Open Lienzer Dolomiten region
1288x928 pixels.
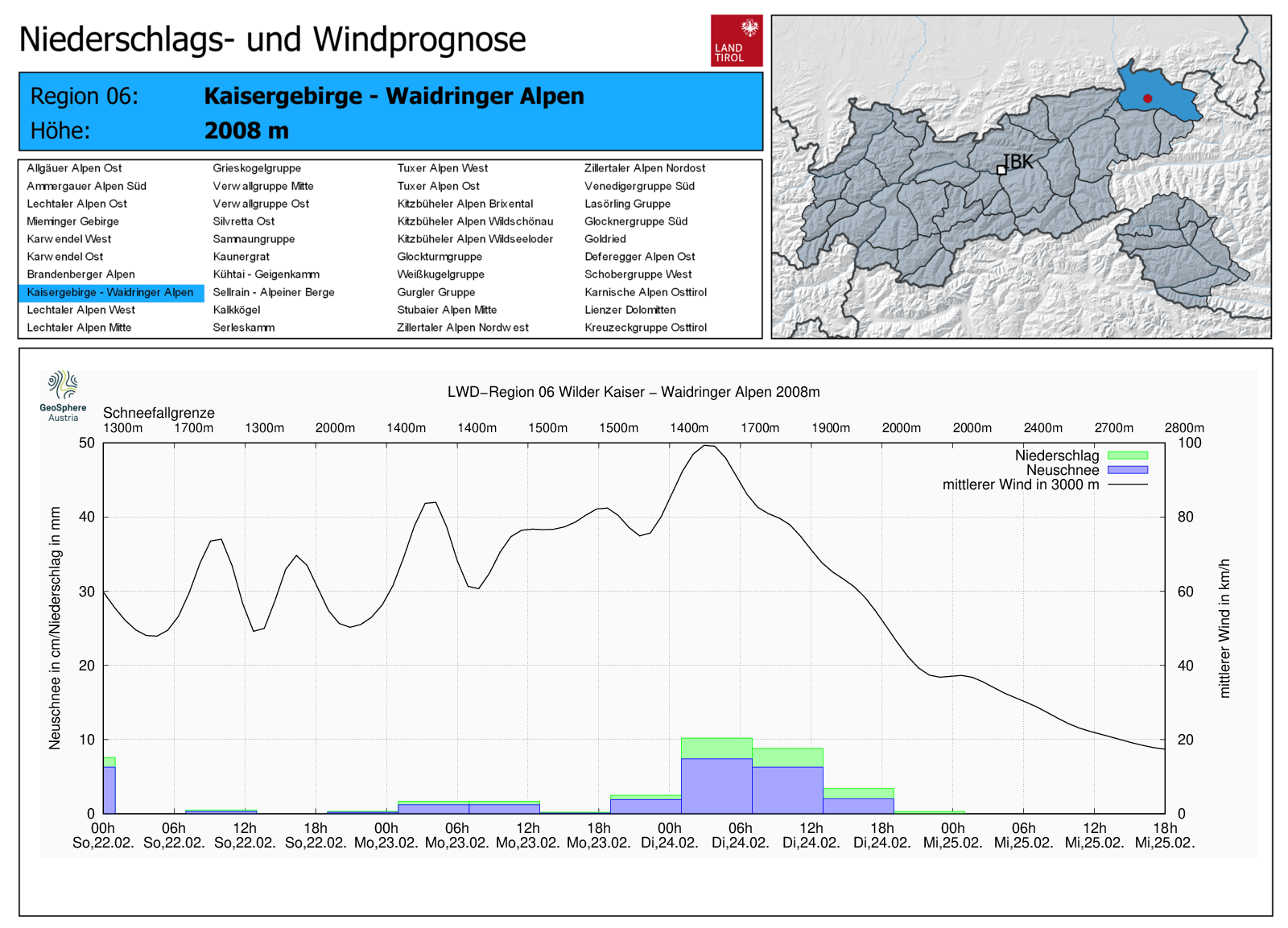630,310
